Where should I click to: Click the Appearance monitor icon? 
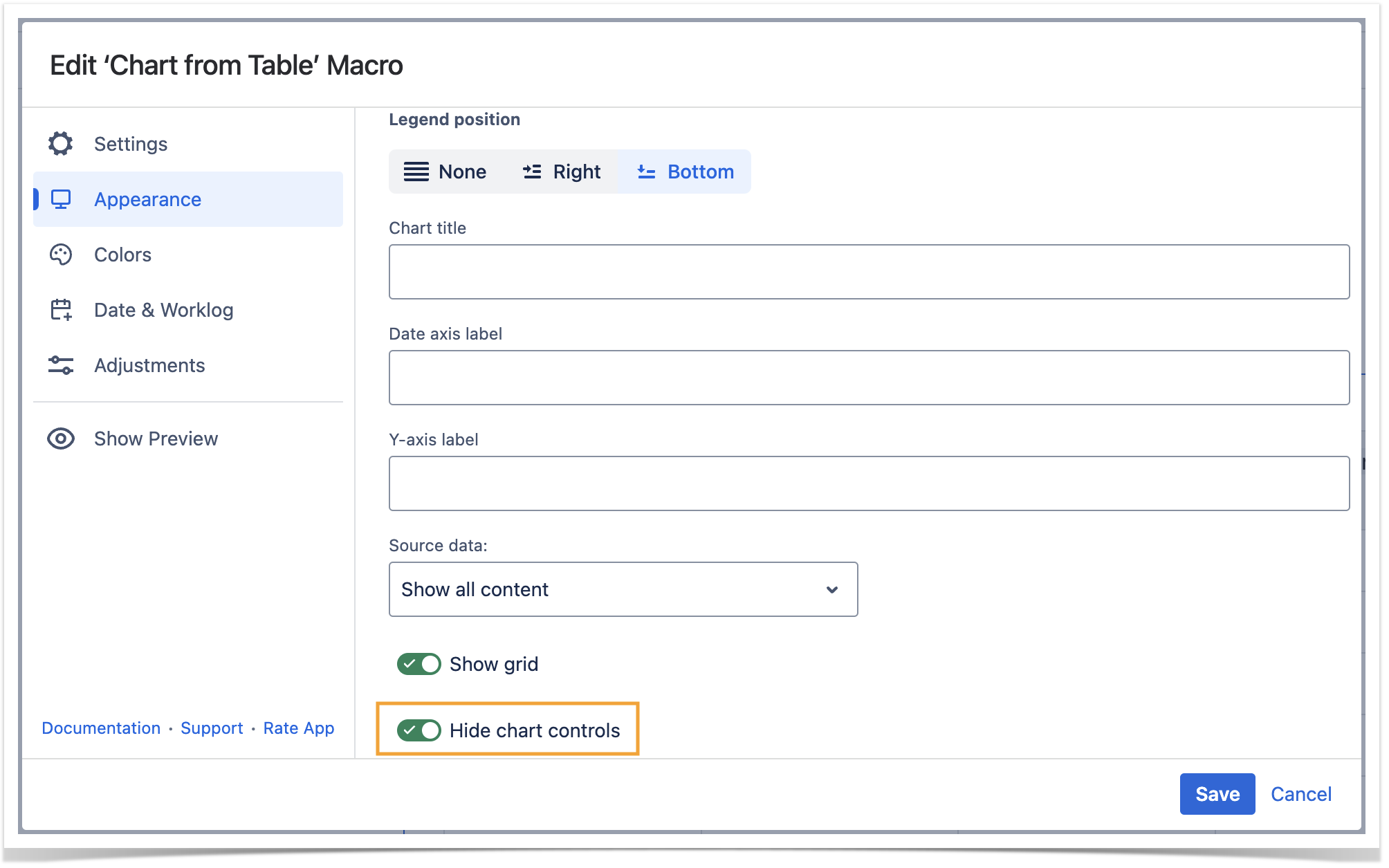coord(61,199)
